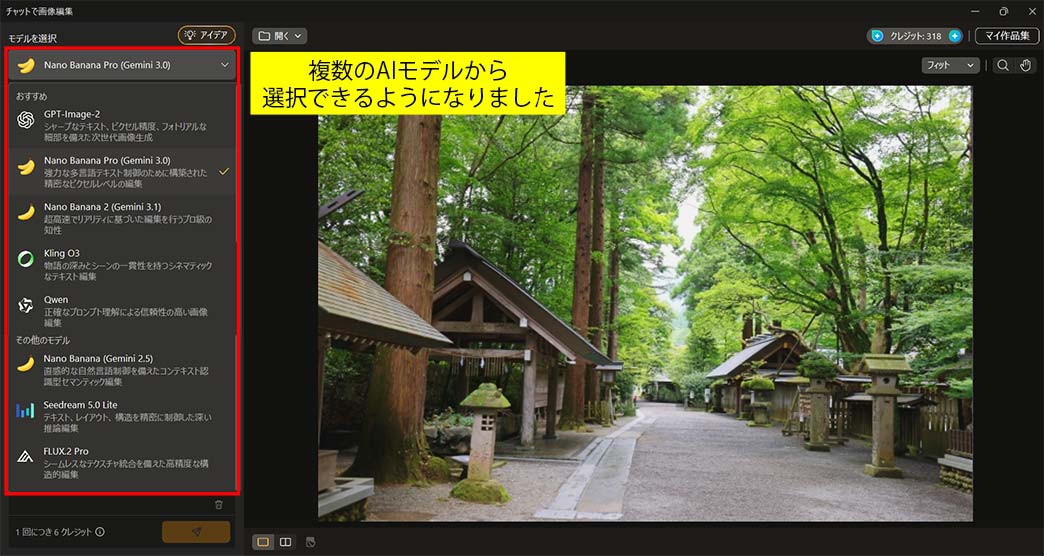Click the send prompt arrow button
Viewport: 1044px width, 556px height.
[196, 532]
